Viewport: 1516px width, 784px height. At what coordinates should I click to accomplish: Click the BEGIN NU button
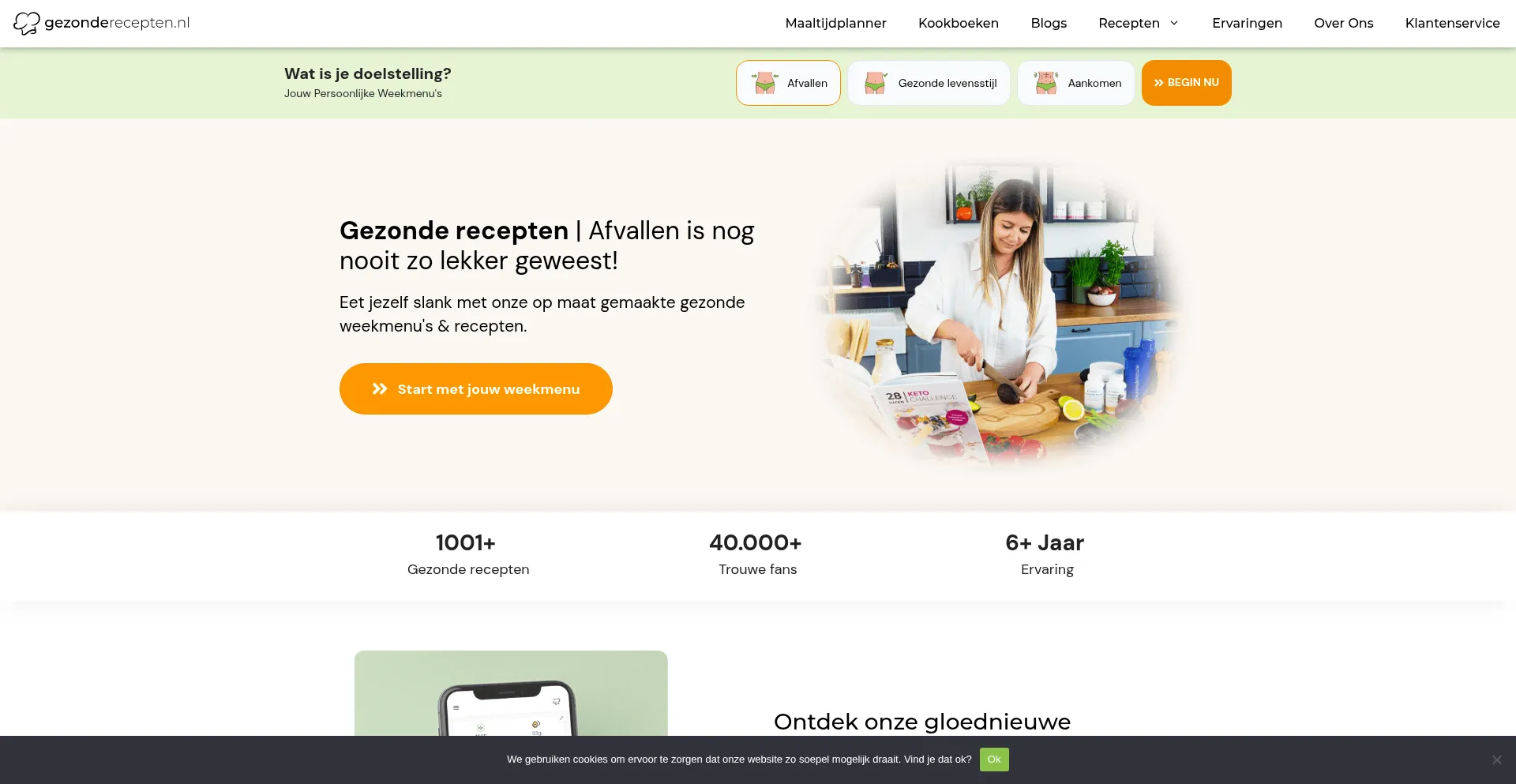tap(1186, 83)
